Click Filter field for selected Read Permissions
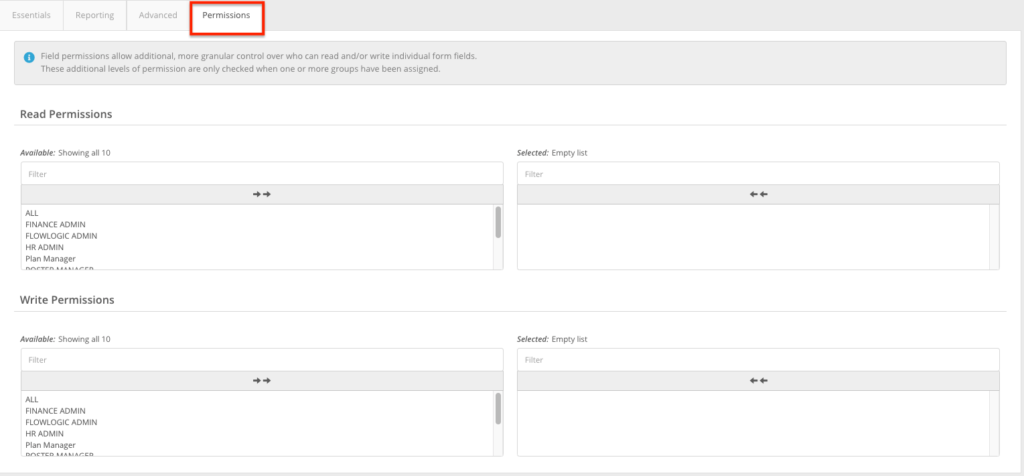The image size is (1024, 476). pyautogui.click(x=758, y=174)
